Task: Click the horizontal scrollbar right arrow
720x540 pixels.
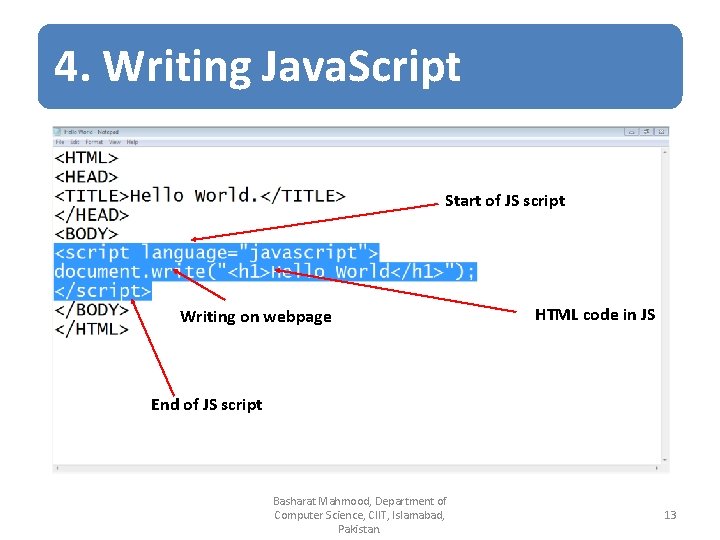Action: click(657, 468)
